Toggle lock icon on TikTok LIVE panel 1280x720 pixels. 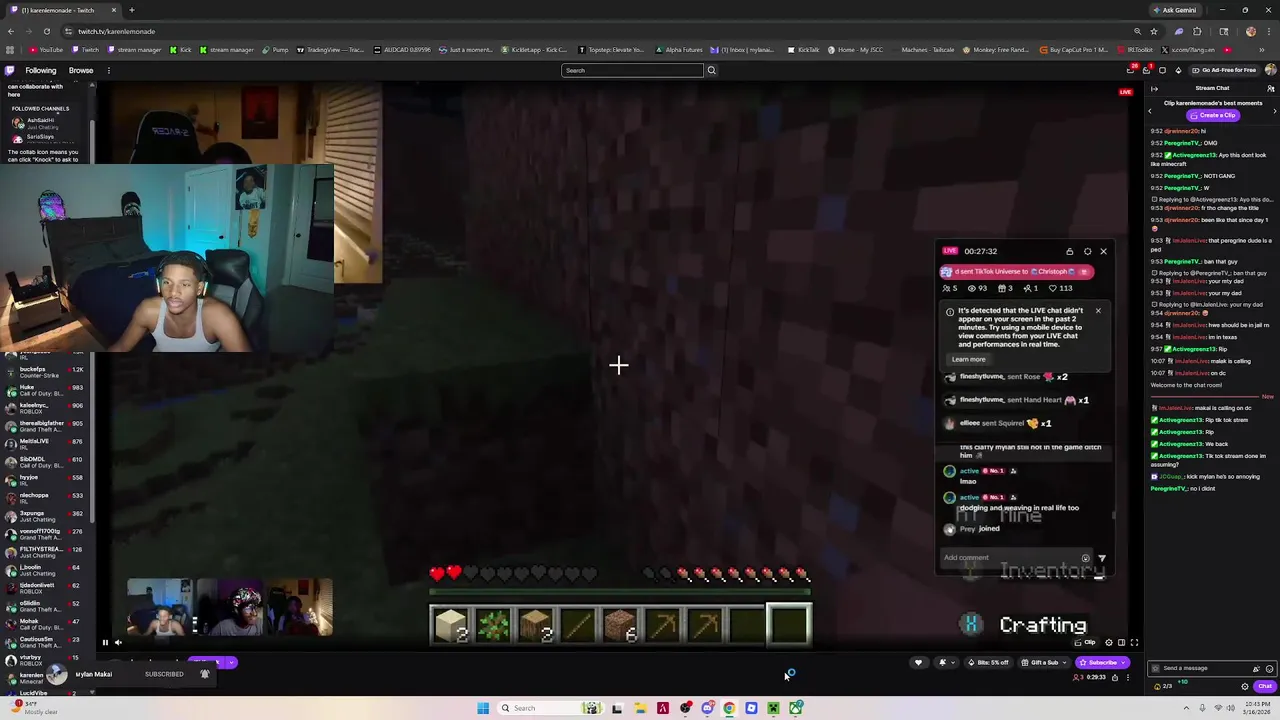tap(1069, 251)
